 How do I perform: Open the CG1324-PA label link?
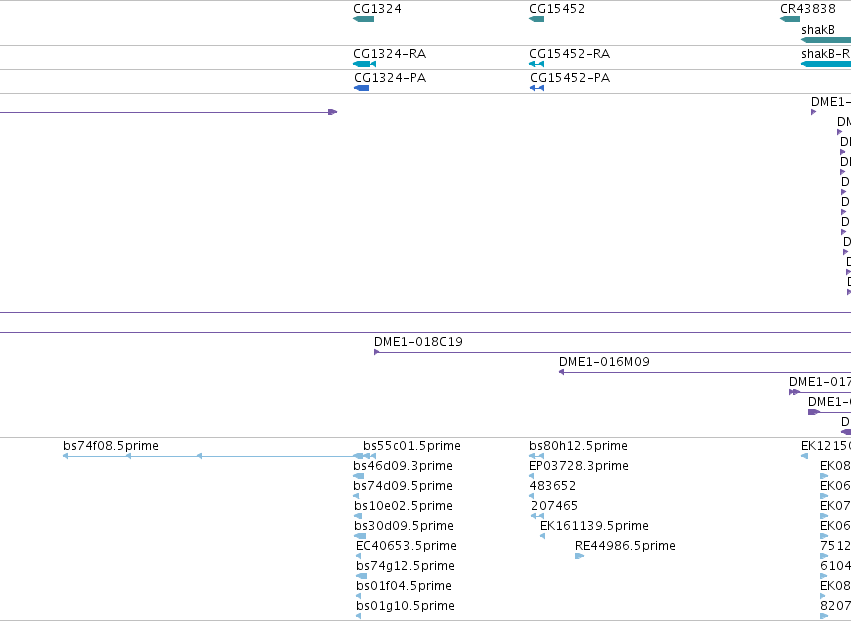click(390, 78)
